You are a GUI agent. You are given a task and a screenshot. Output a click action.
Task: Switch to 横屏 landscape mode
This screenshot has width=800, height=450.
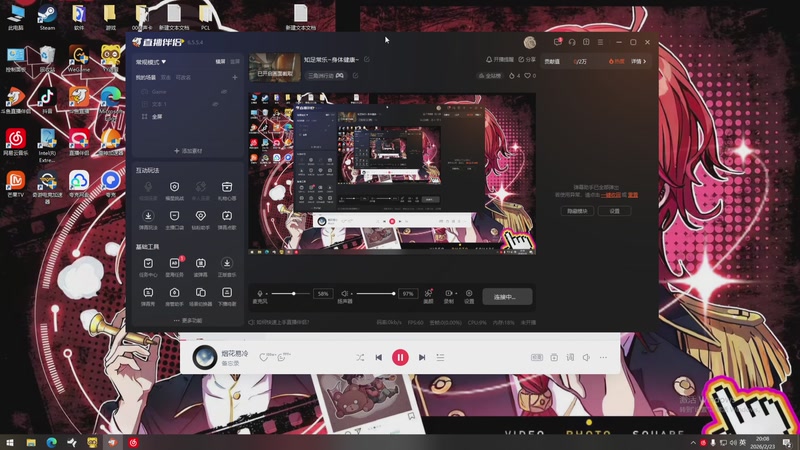220,62
